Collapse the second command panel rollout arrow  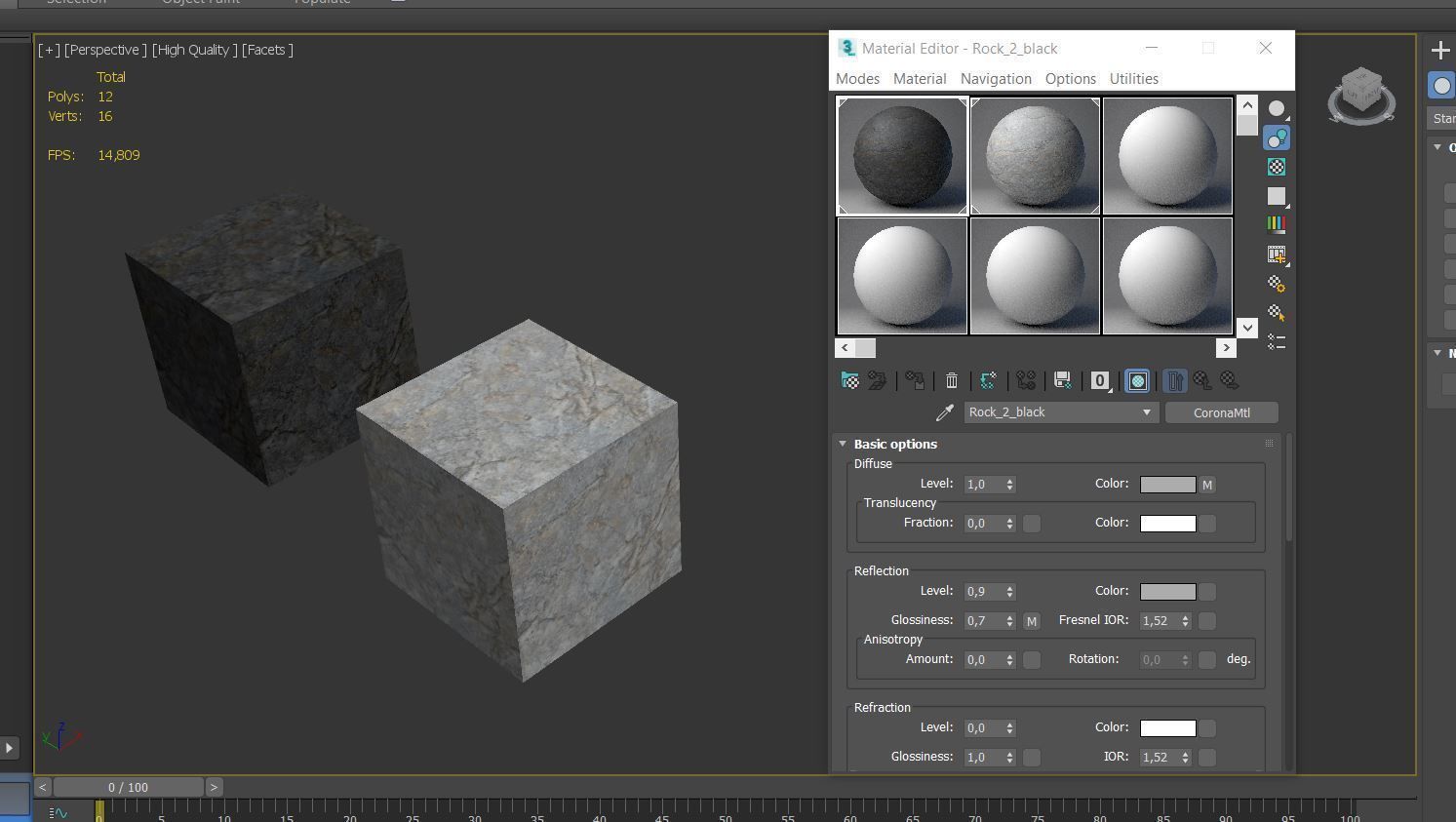coord(1436,352)
